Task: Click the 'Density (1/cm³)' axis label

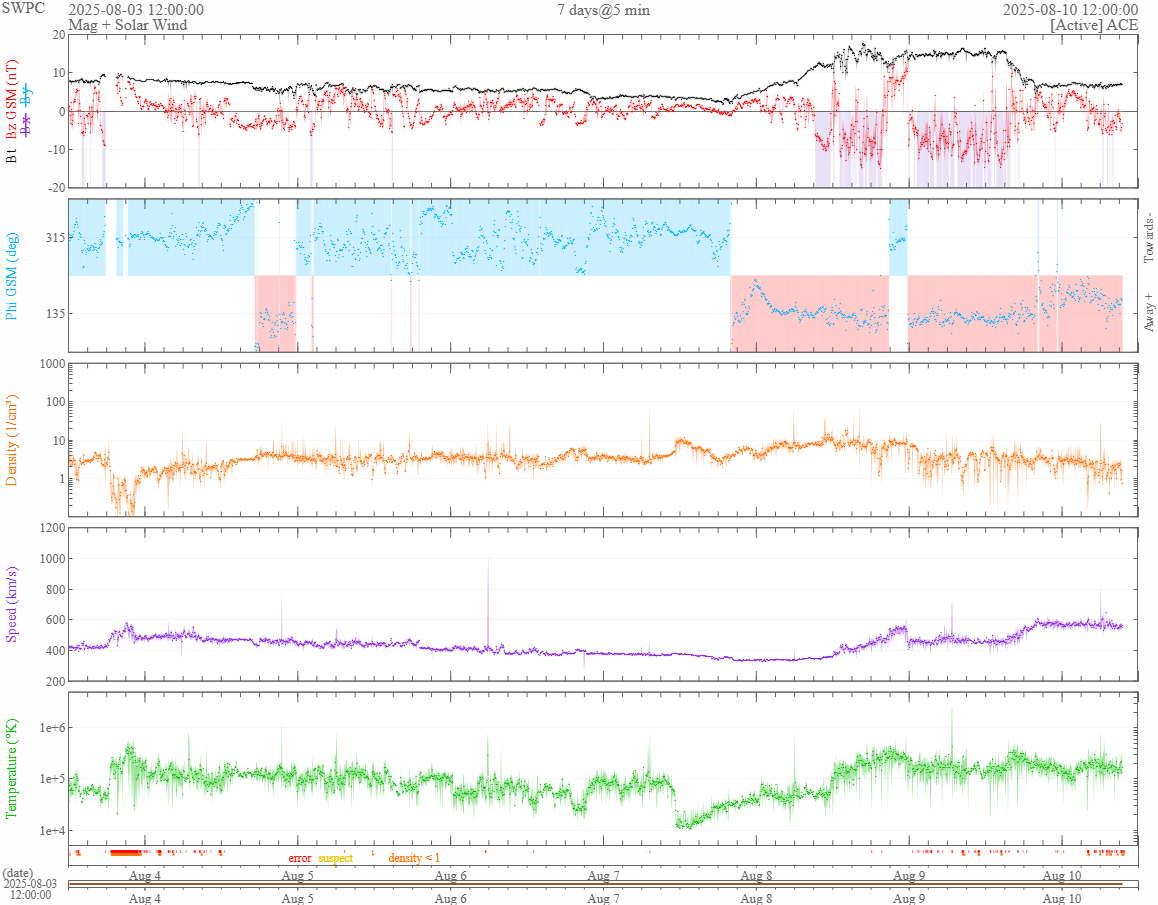Action: (x=11, y=440)
